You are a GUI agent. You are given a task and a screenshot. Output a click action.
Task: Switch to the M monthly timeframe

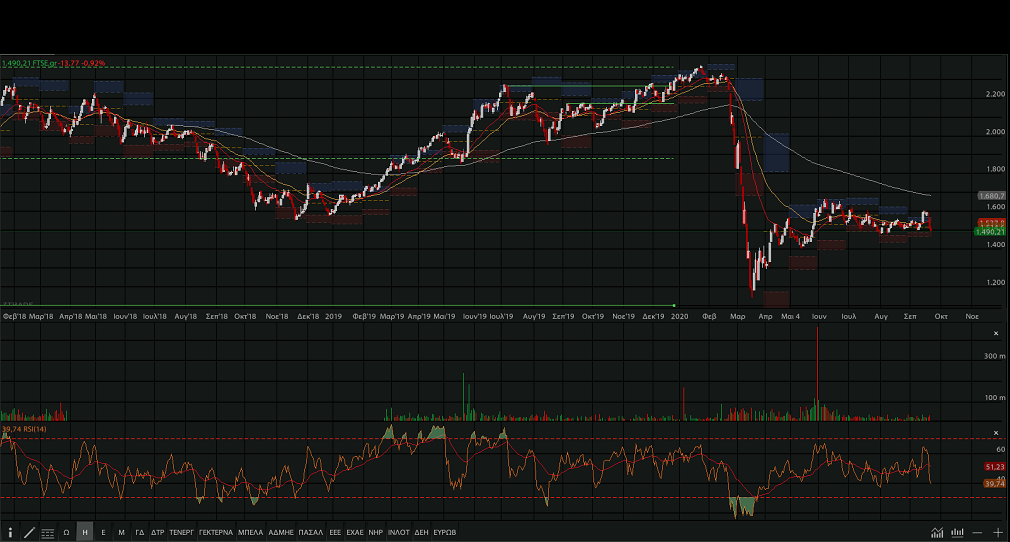tap(121, 533)
